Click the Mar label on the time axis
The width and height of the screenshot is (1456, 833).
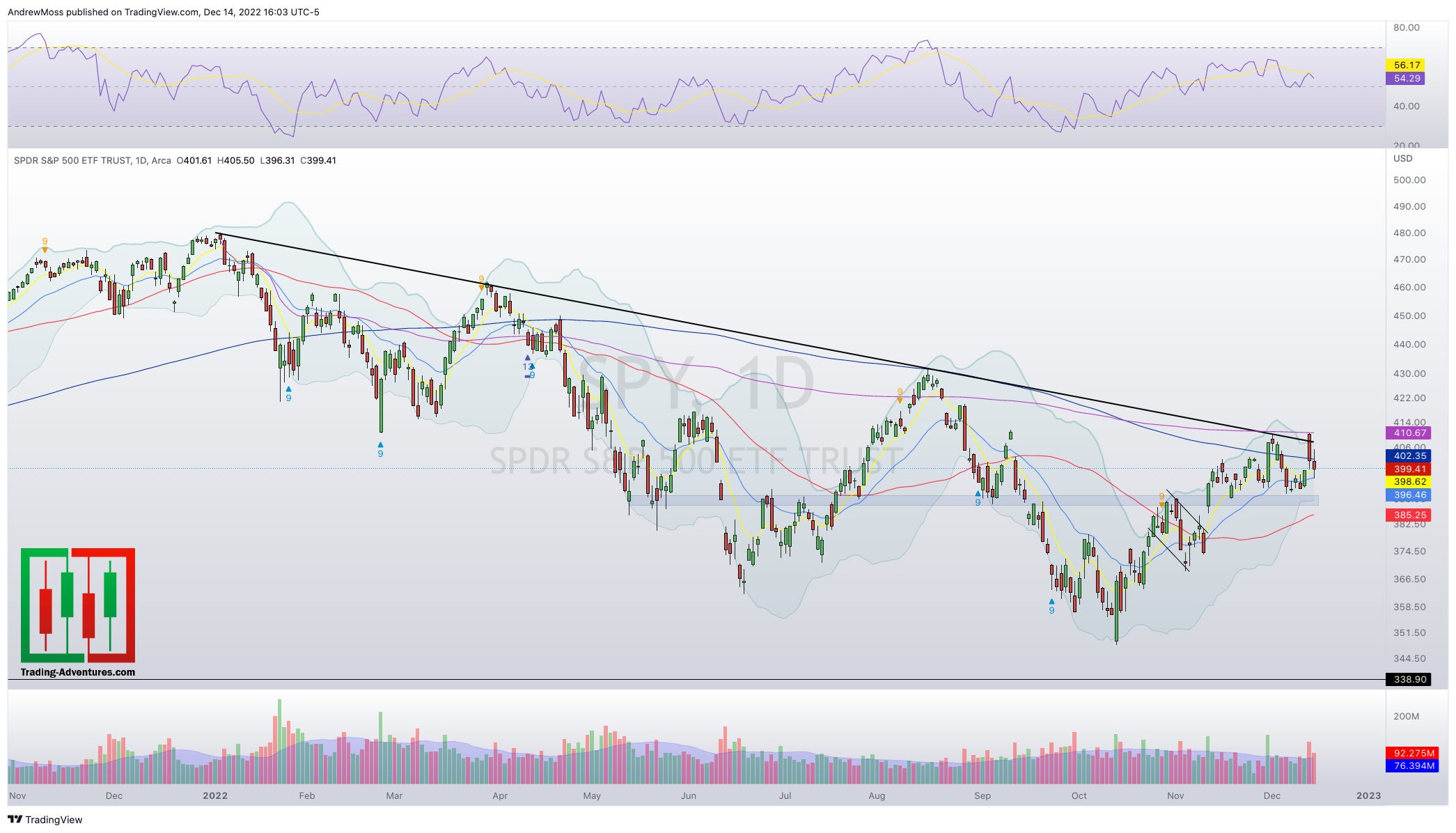(394, 795)
